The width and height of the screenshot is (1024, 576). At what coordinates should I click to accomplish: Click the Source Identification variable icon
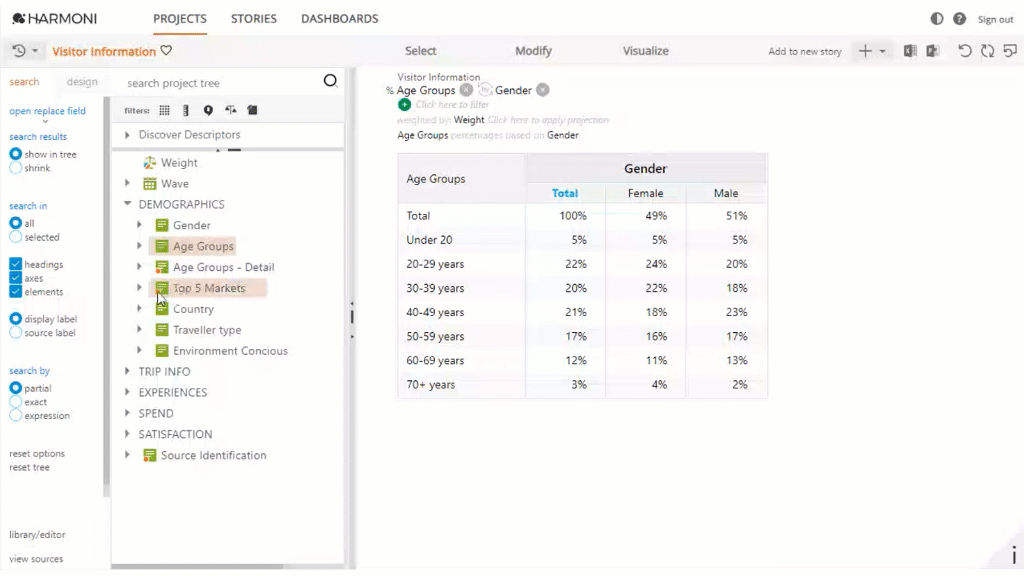pos(150,455)
